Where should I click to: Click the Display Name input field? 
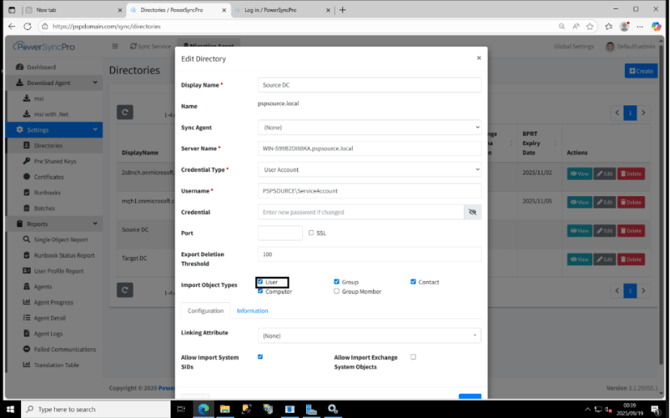click(370, 85)
